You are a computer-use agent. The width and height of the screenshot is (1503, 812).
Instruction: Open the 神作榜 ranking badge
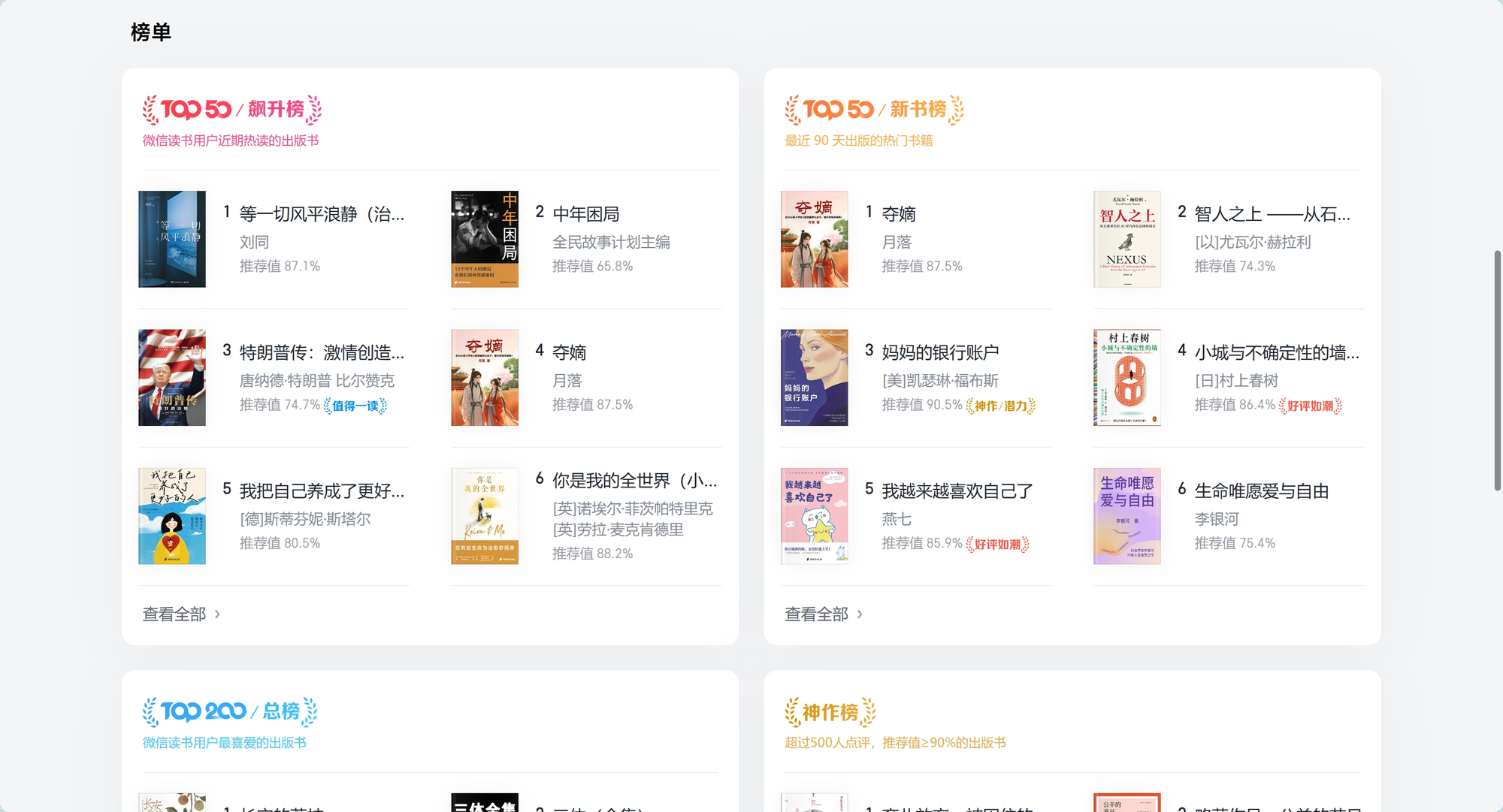[x=830, y=712]
